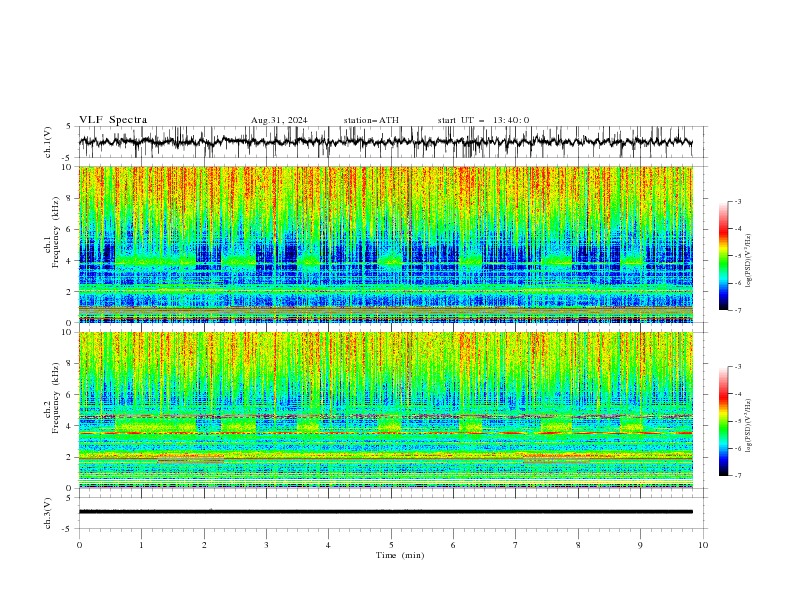Screen dimensions: 792x612
Task: Click time axis tick label "0"
Action: click(x=79, y=545)
